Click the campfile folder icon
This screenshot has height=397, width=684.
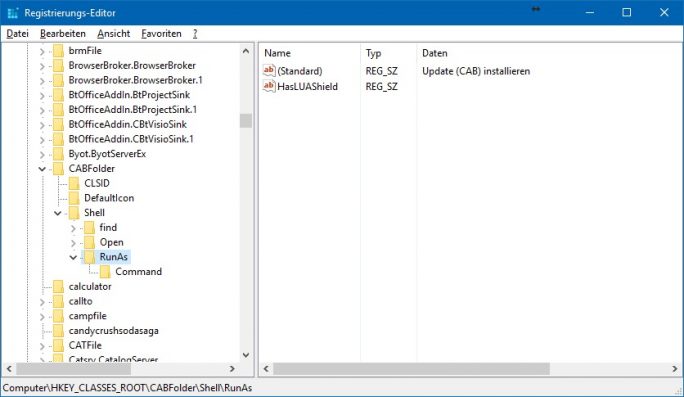click(58, 316)
